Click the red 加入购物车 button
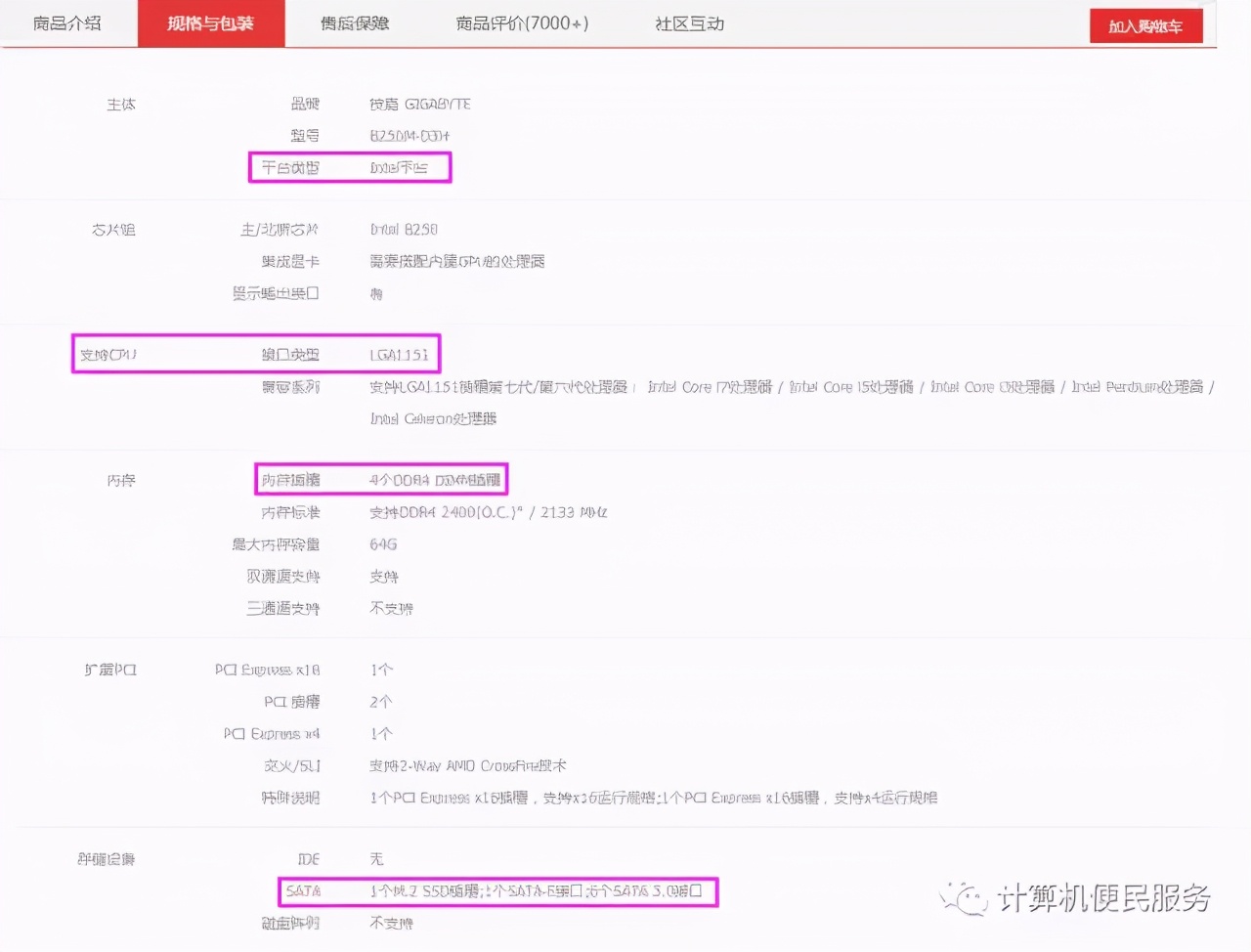 [x=1145, y=26]
